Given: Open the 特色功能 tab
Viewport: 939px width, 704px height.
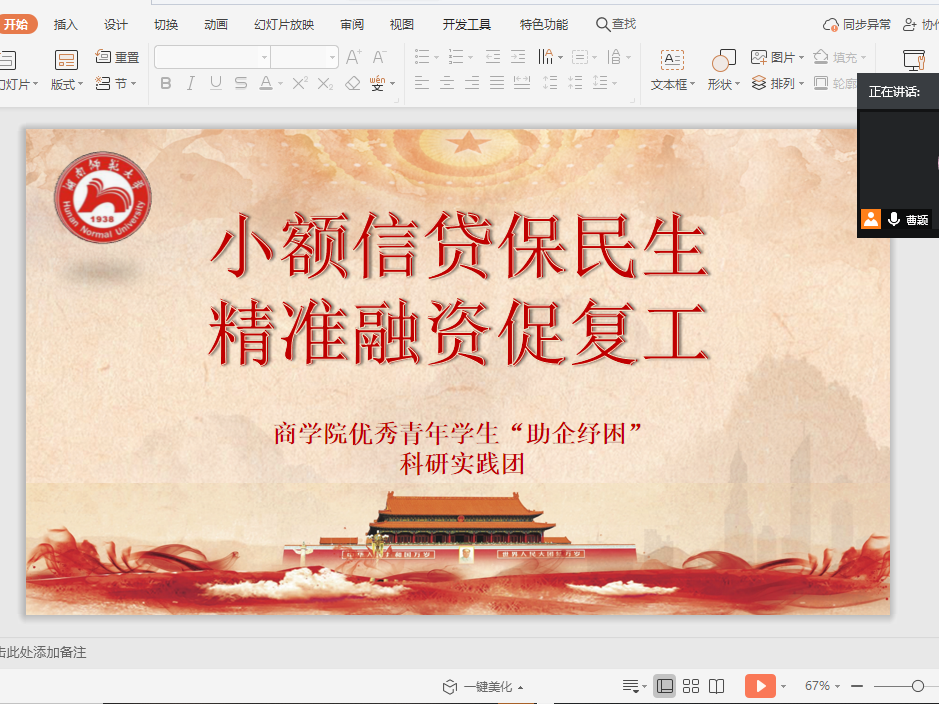Looking at the screenshot, I should click(x=544, y=25).
